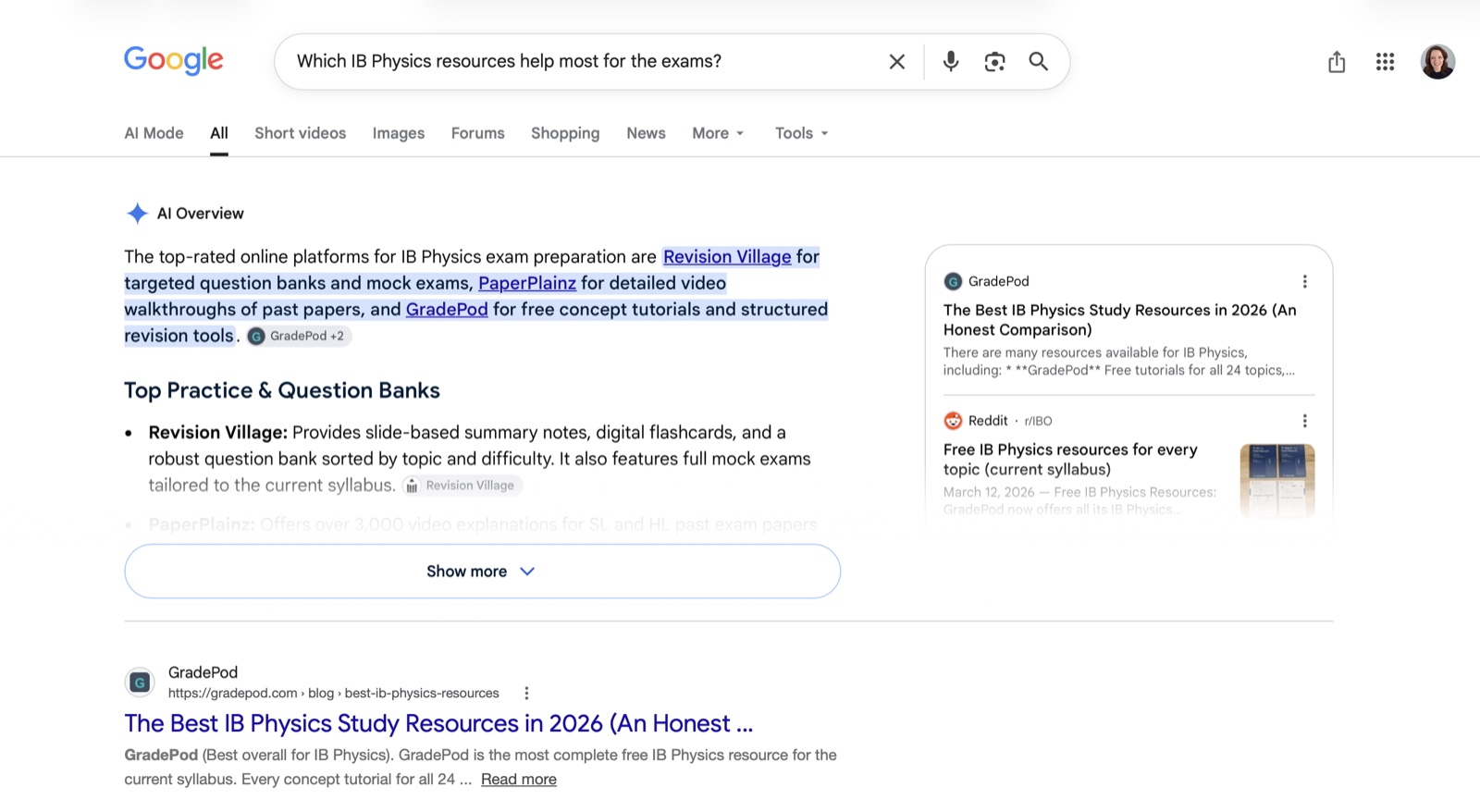
Task: Open Reddit 'Free IB Physics resources' card title
Action: [1070, 460]
